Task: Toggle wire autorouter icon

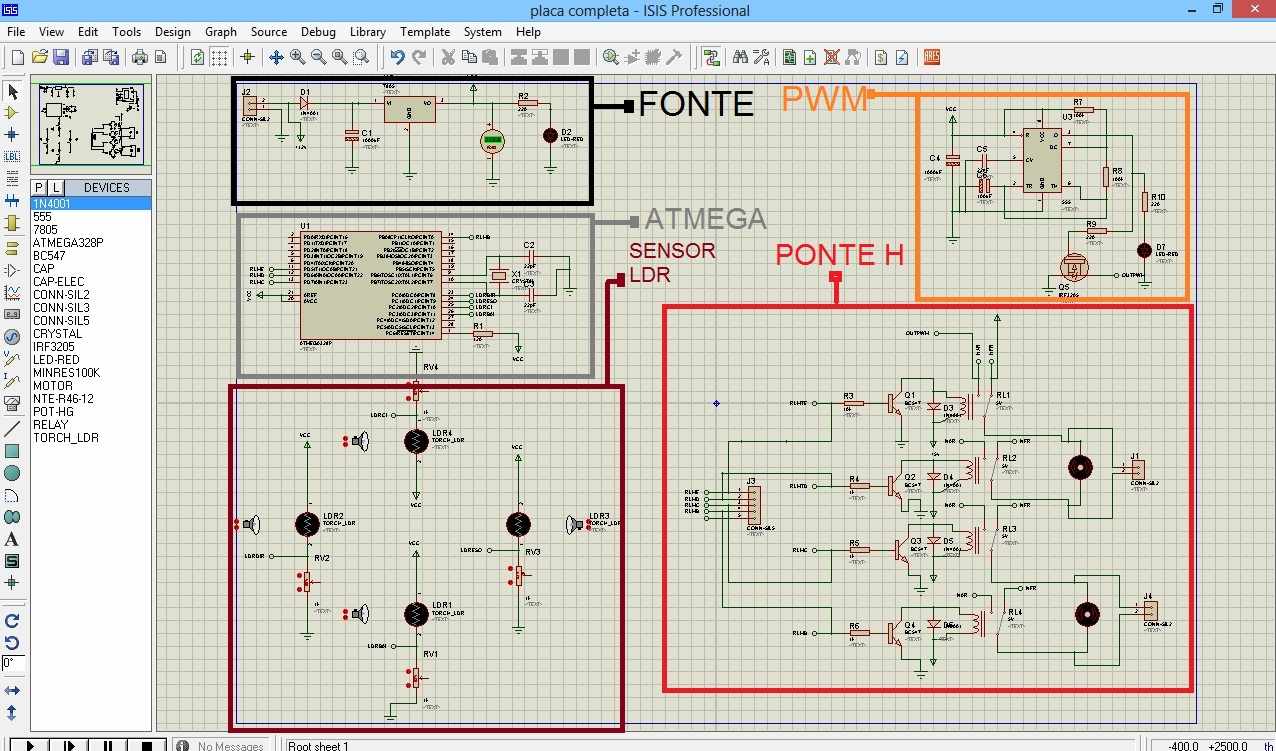Action: [x=711, y=57]
